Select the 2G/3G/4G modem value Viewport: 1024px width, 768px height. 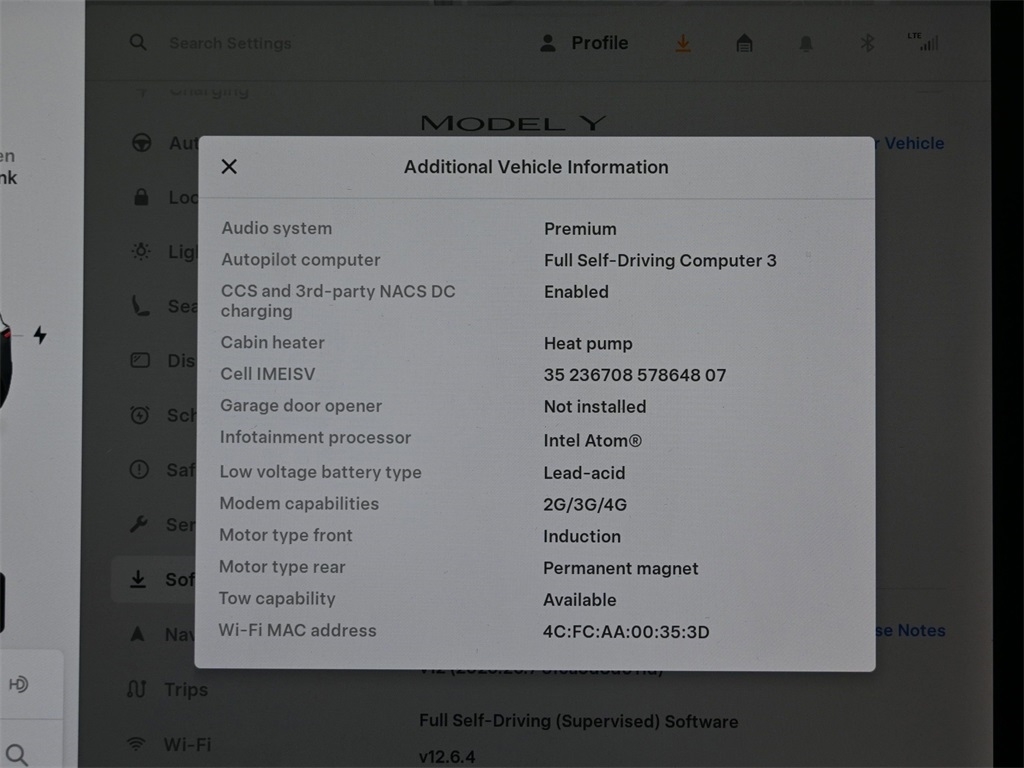pos(584,504)
